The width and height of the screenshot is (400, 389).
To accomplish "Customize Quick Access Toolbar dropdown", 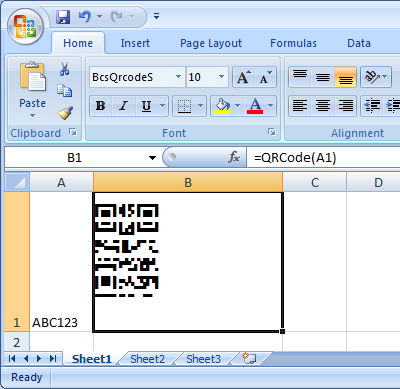I will [x=156, y=16].
